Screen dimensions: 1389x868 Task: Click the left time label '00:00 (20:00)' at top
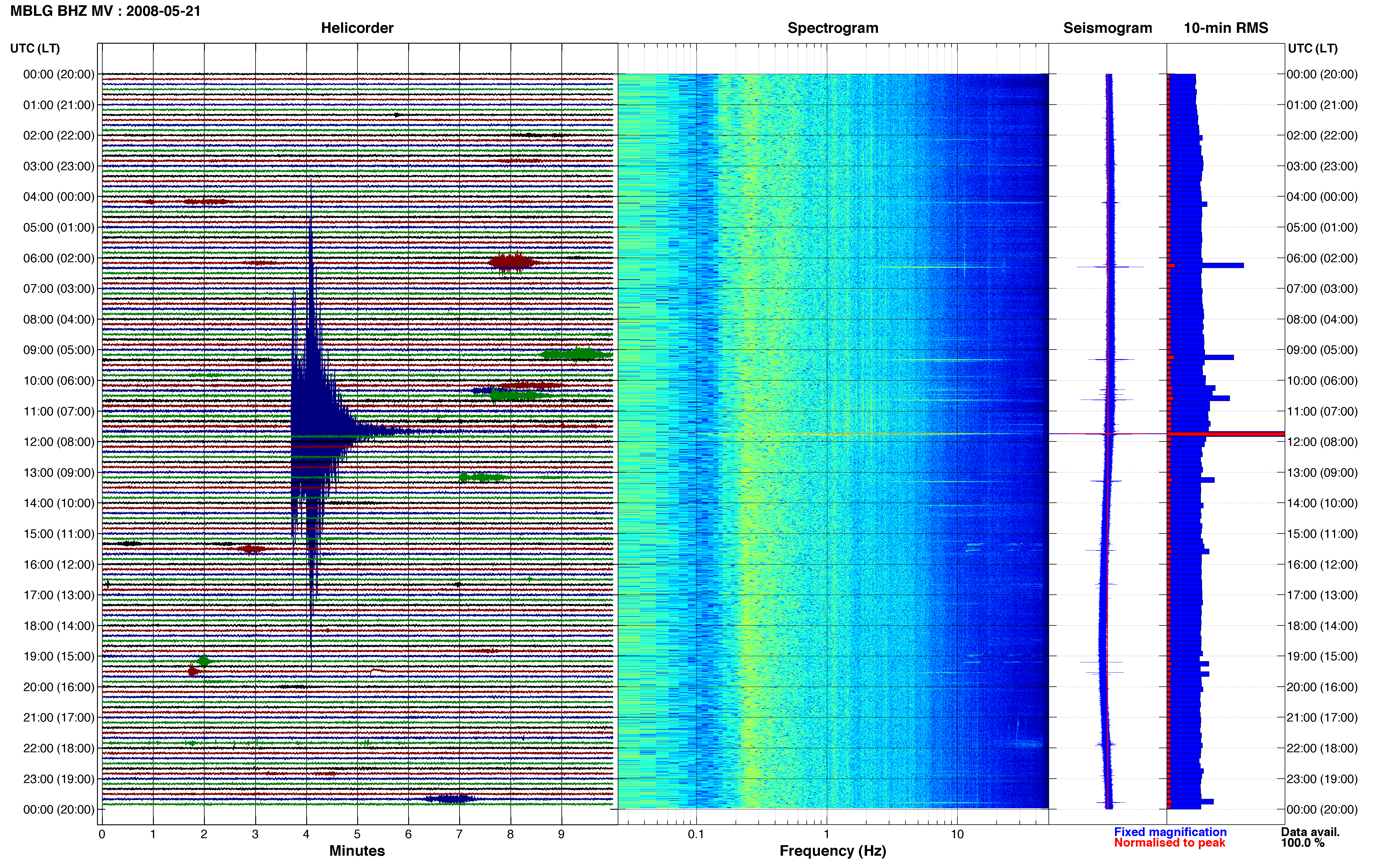tap(59, 74)
